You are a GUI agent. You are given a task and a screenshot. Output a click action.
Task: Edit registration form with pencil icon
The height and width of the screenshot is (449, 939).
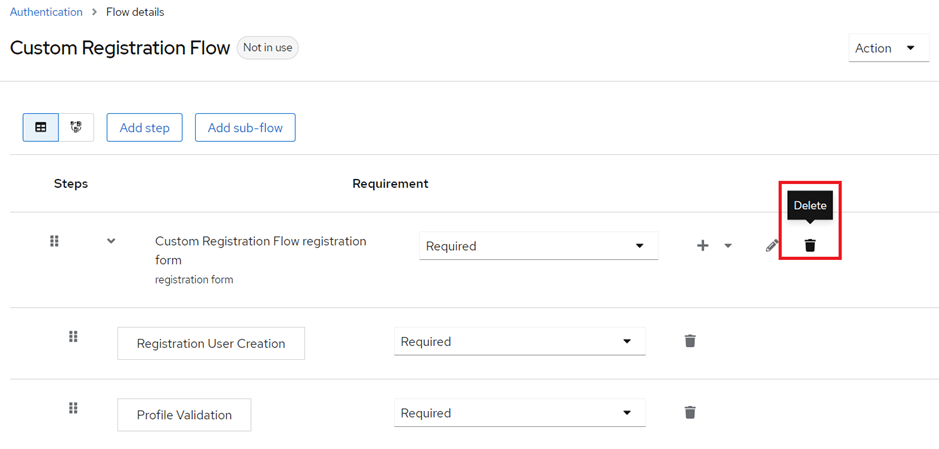[772, 245]
